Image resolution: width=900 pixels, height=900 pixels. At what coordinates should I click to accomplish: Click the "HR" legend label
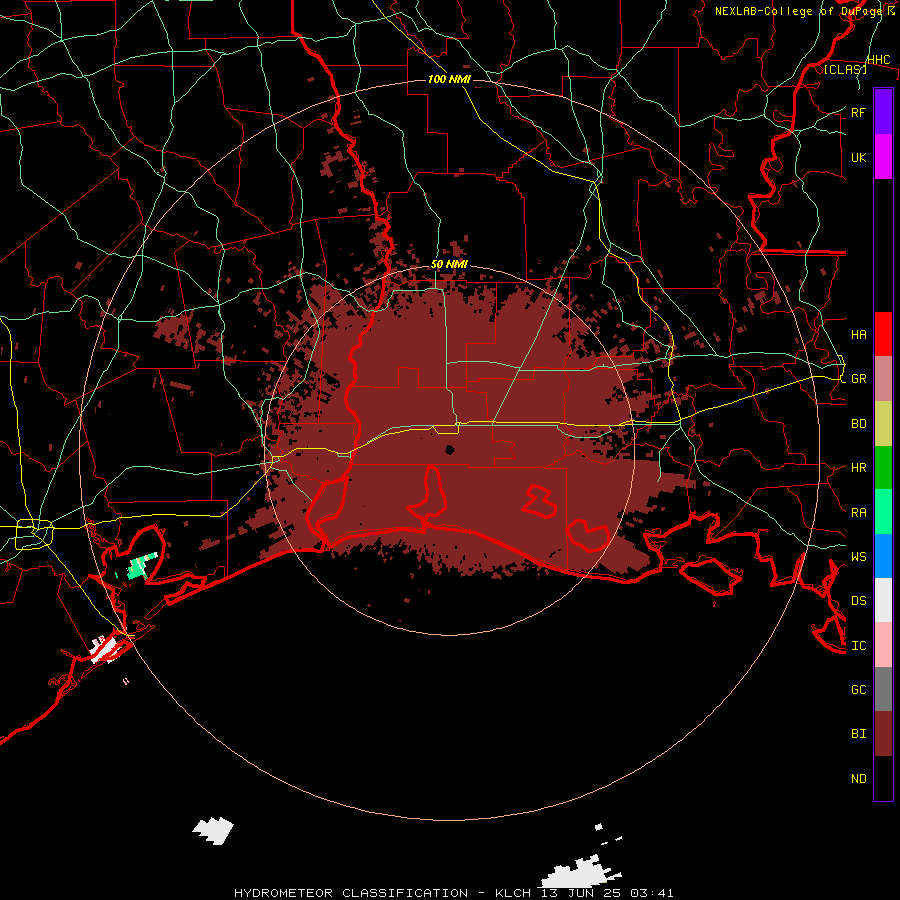point(858,468)
